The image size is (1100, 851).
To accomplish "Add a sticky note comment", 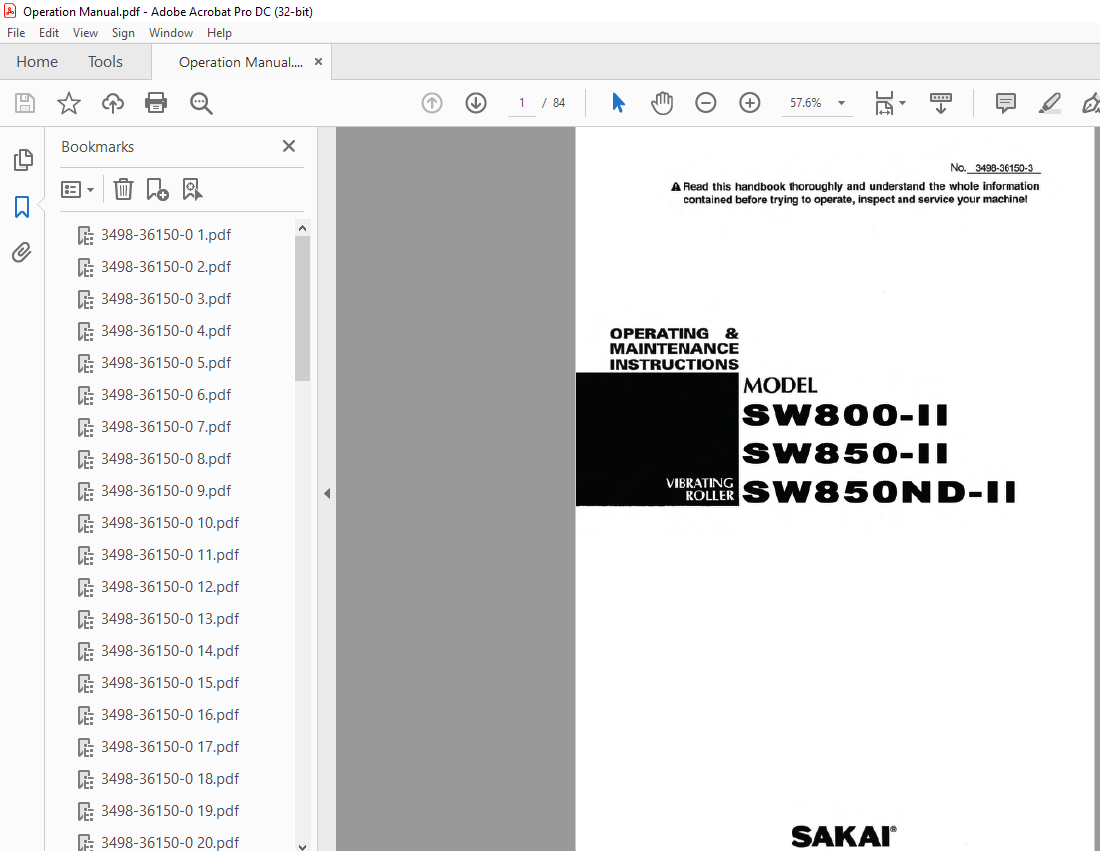I will click(x=1005, y=103).
